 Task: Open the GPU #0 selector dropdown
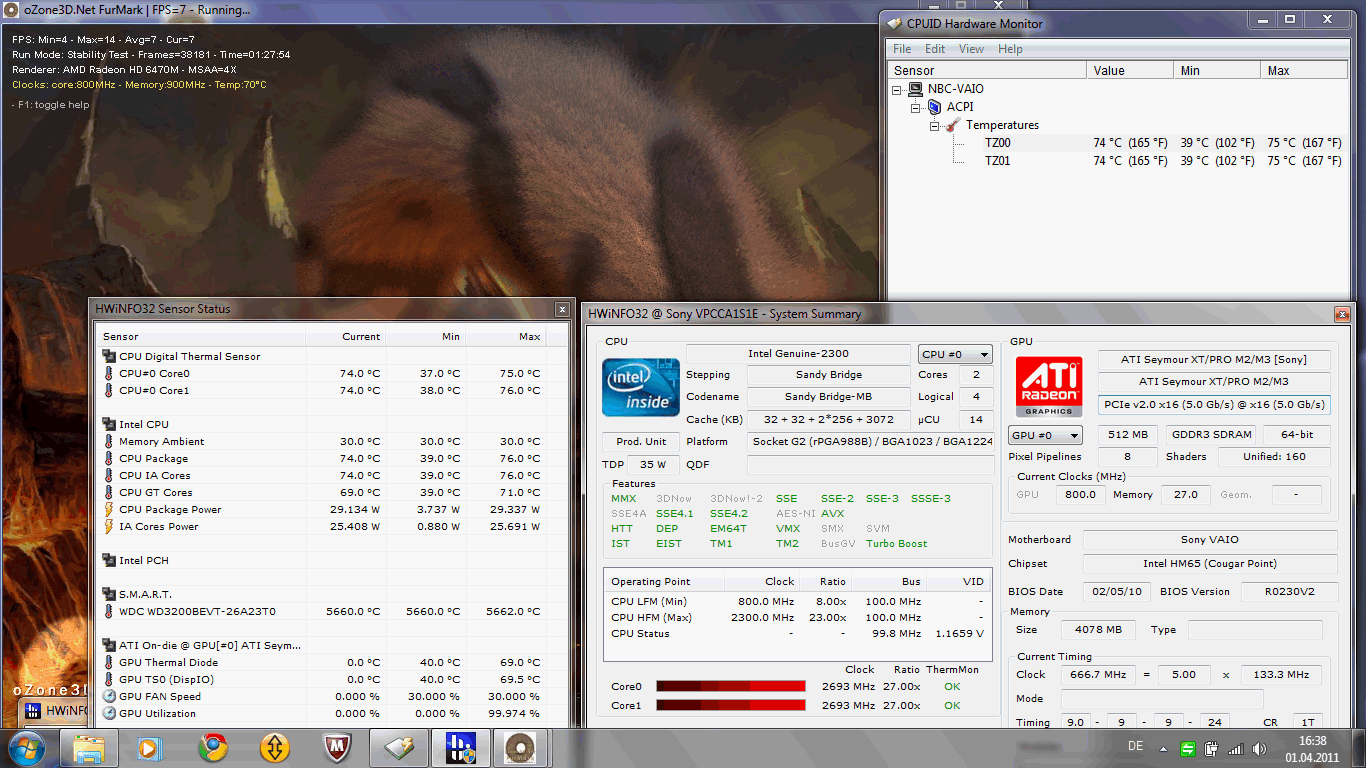point(1045,435)
